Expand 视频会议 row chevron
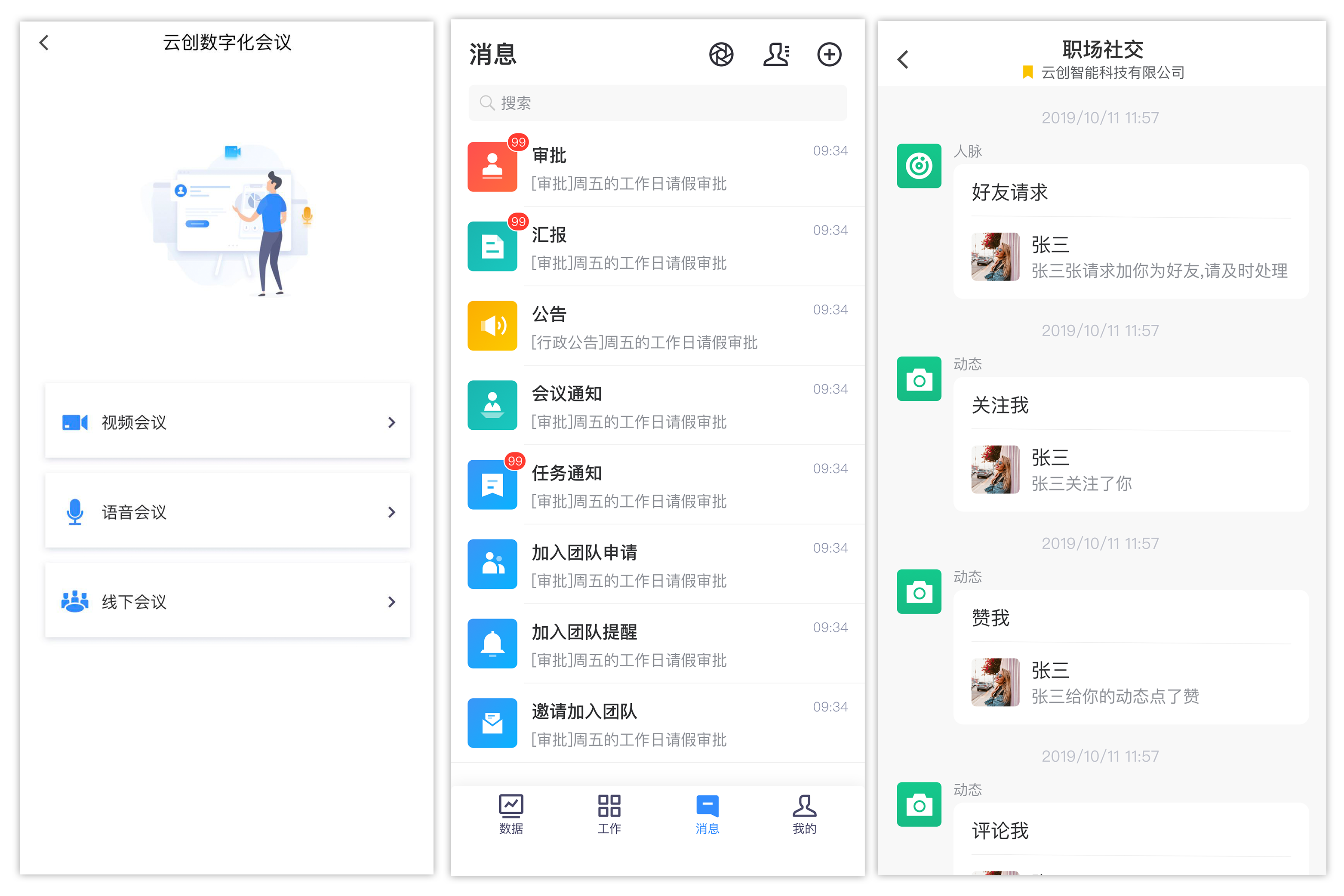 click(x=391, y=422)
